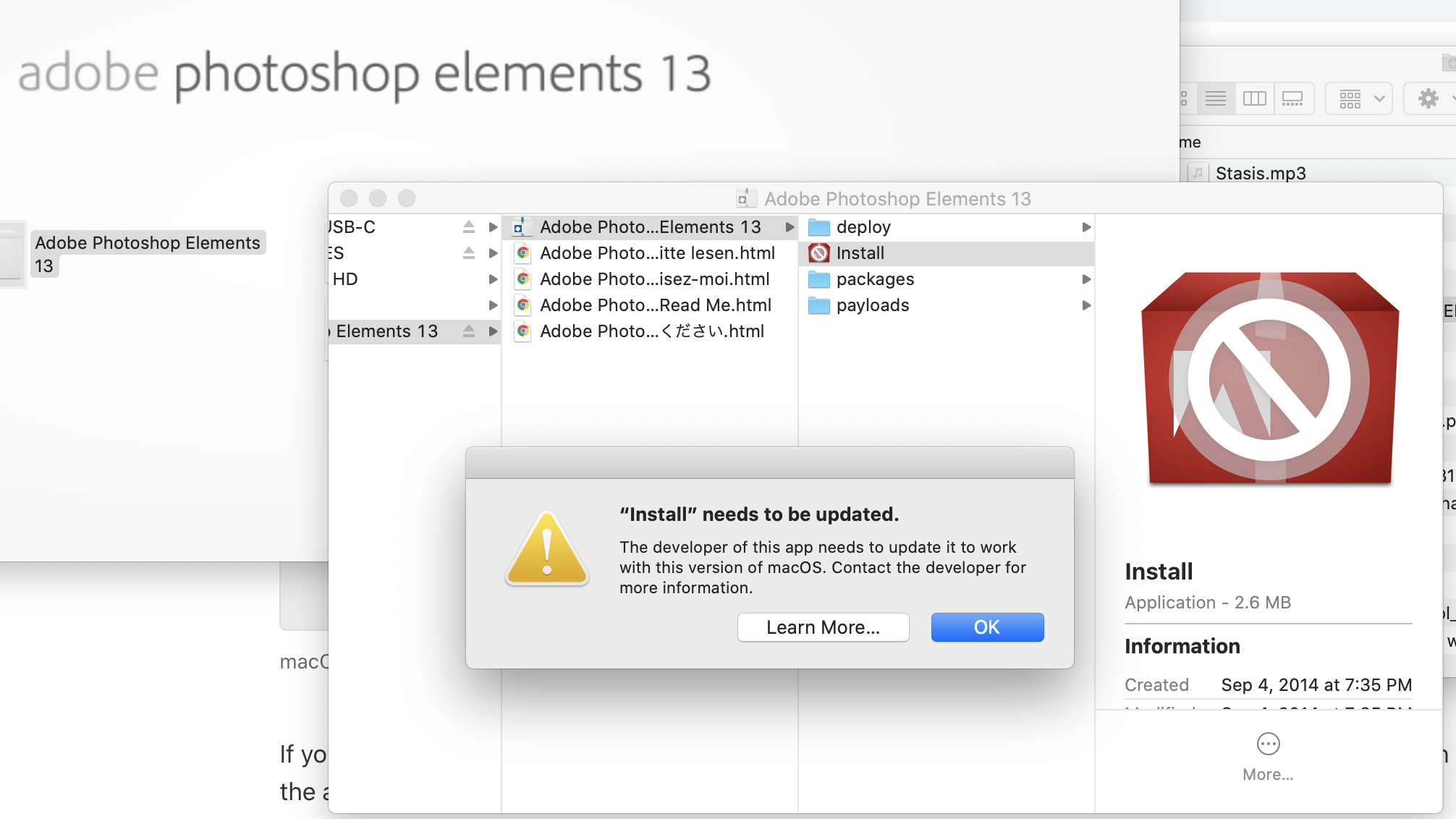
Task: Click the More... actions icon
Action: click(x=1268, y=744)
